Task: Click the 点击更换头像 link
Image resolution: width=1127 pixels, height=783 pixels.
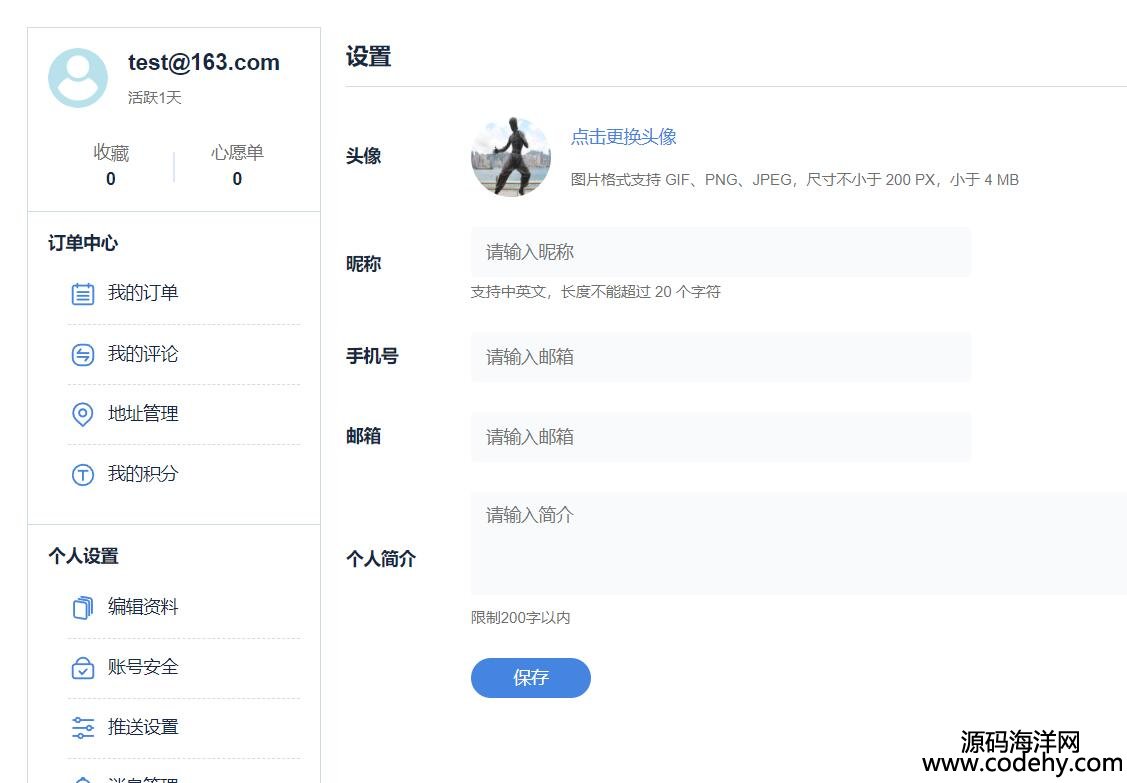Action: click(623, 137)
